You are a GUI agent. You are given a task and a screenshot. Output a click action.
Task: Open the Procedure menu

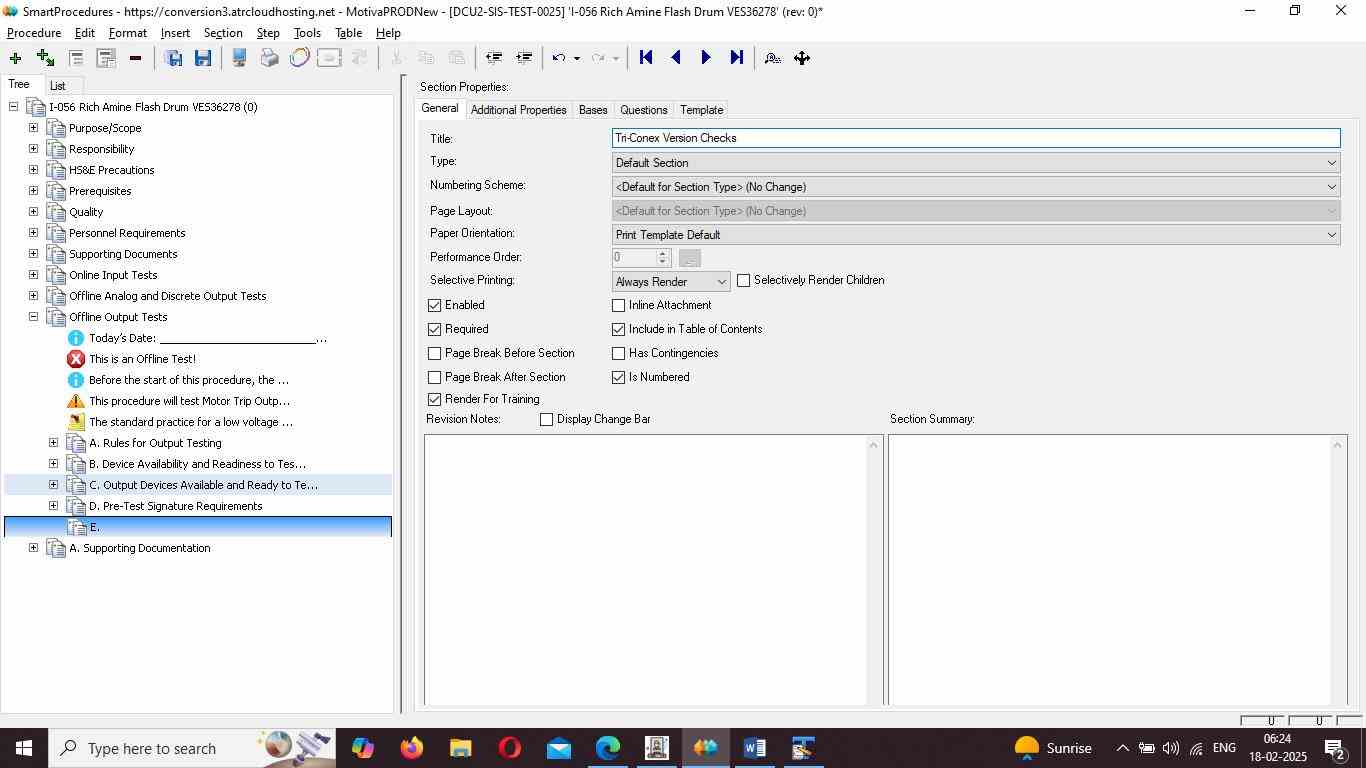tap(34, 33)
